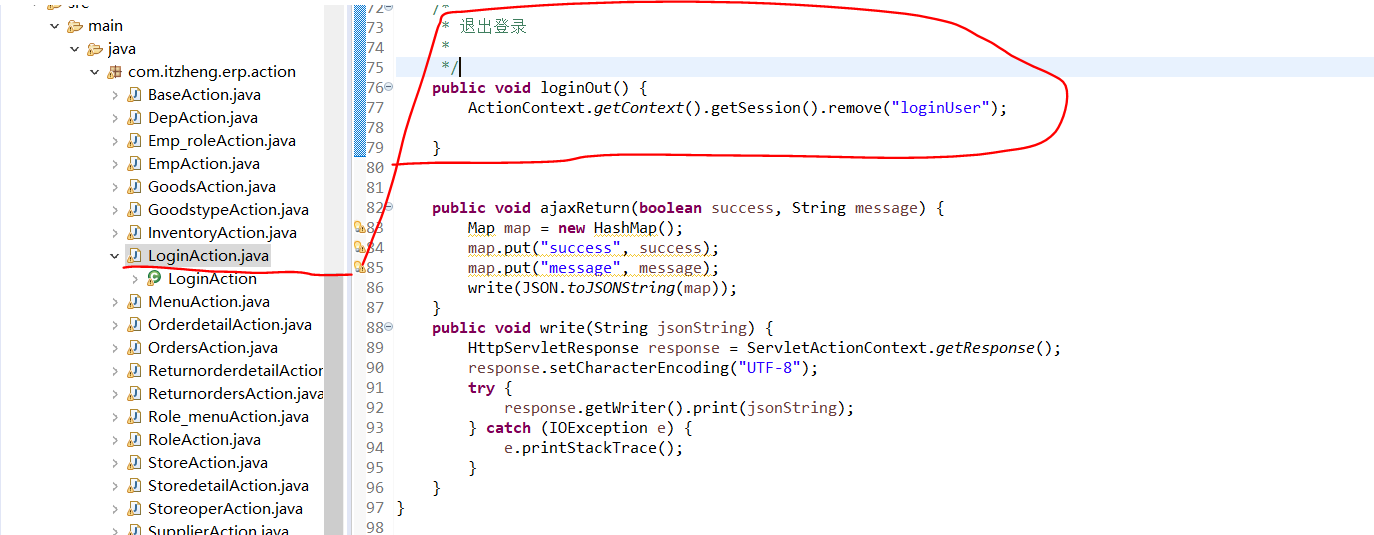The height and width of the screenshot is (535, 1374).
Task: Click the java source folder icon
Action: click(x=95, y=49)
